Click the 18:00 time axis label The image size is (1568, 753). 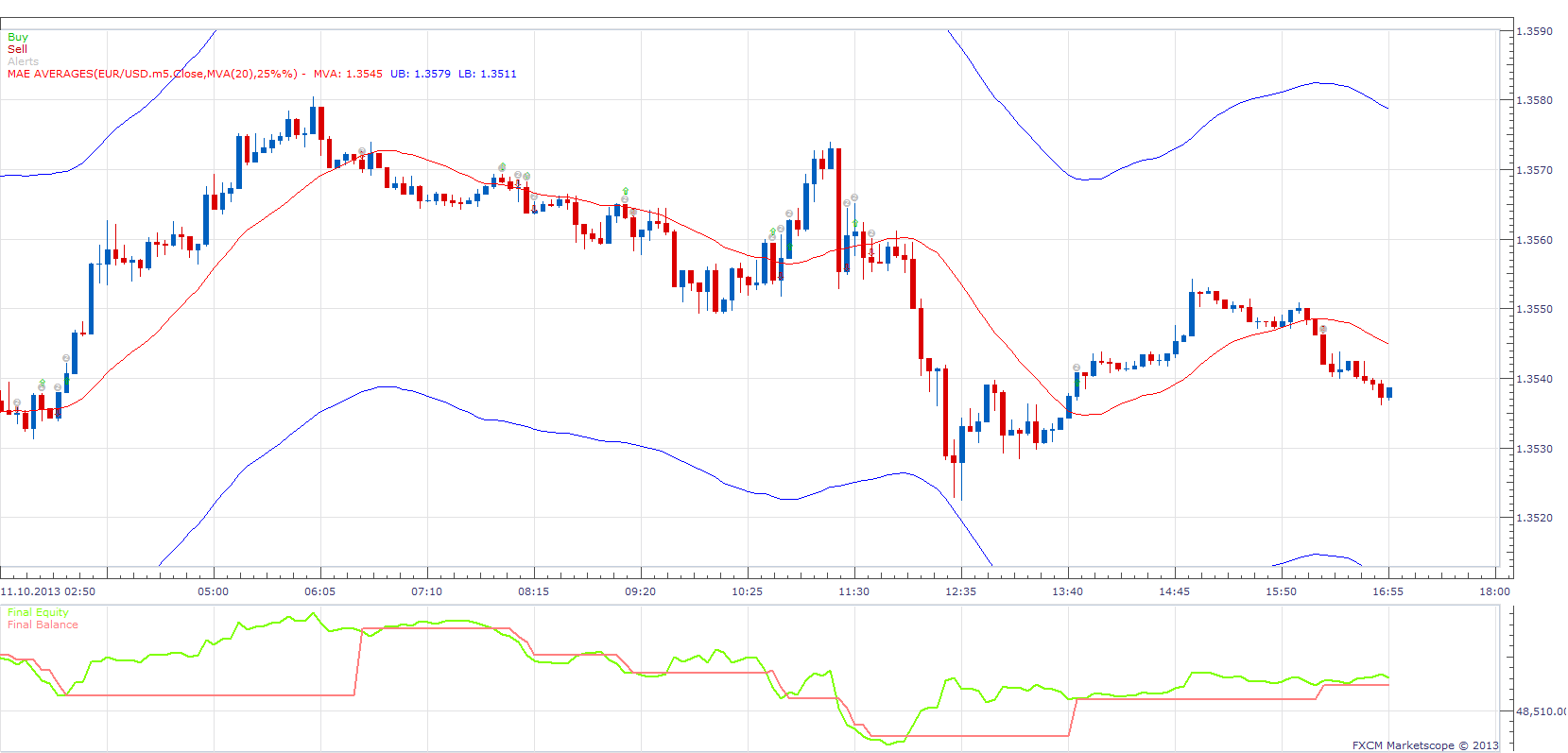(1494, 591)
